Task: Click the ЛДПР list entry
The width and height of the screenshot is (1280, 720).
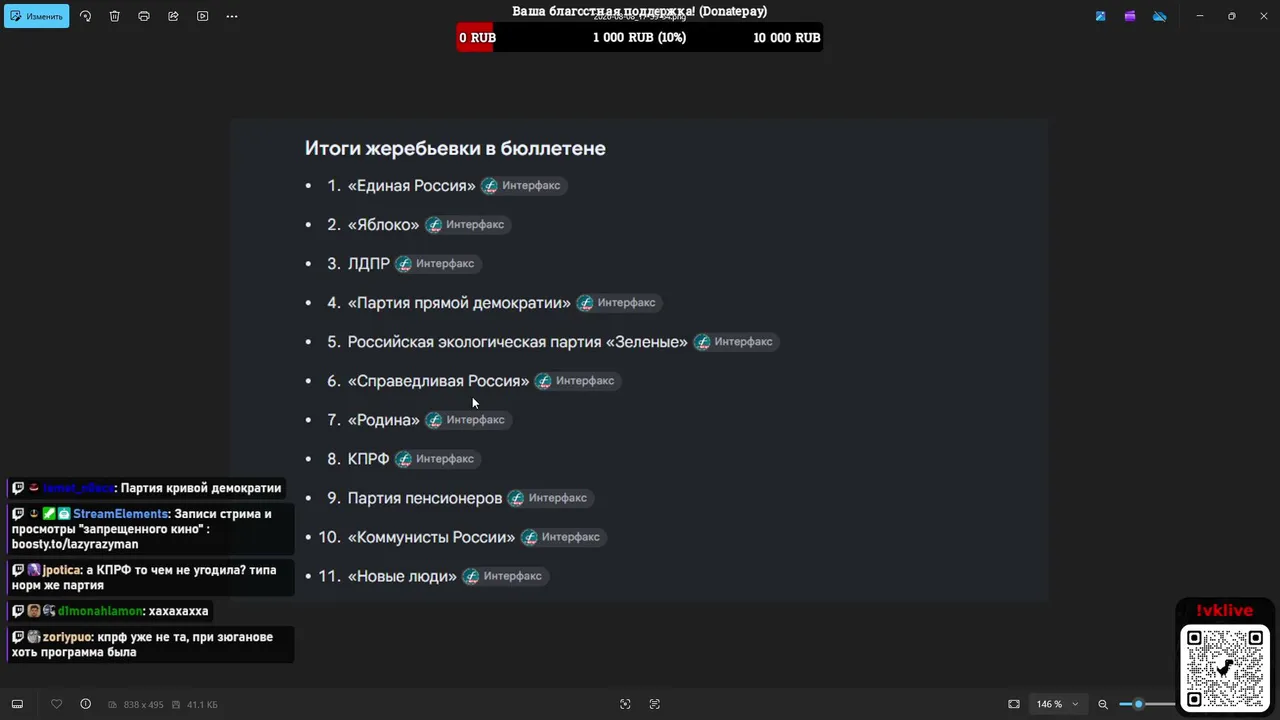Action: point(369,264)
